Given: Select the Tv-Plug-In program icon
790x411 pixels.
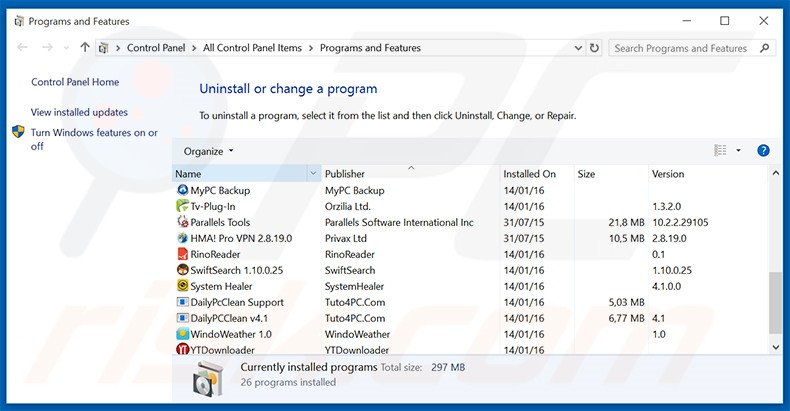Looking at the screenshot, I should click(182, 206).
